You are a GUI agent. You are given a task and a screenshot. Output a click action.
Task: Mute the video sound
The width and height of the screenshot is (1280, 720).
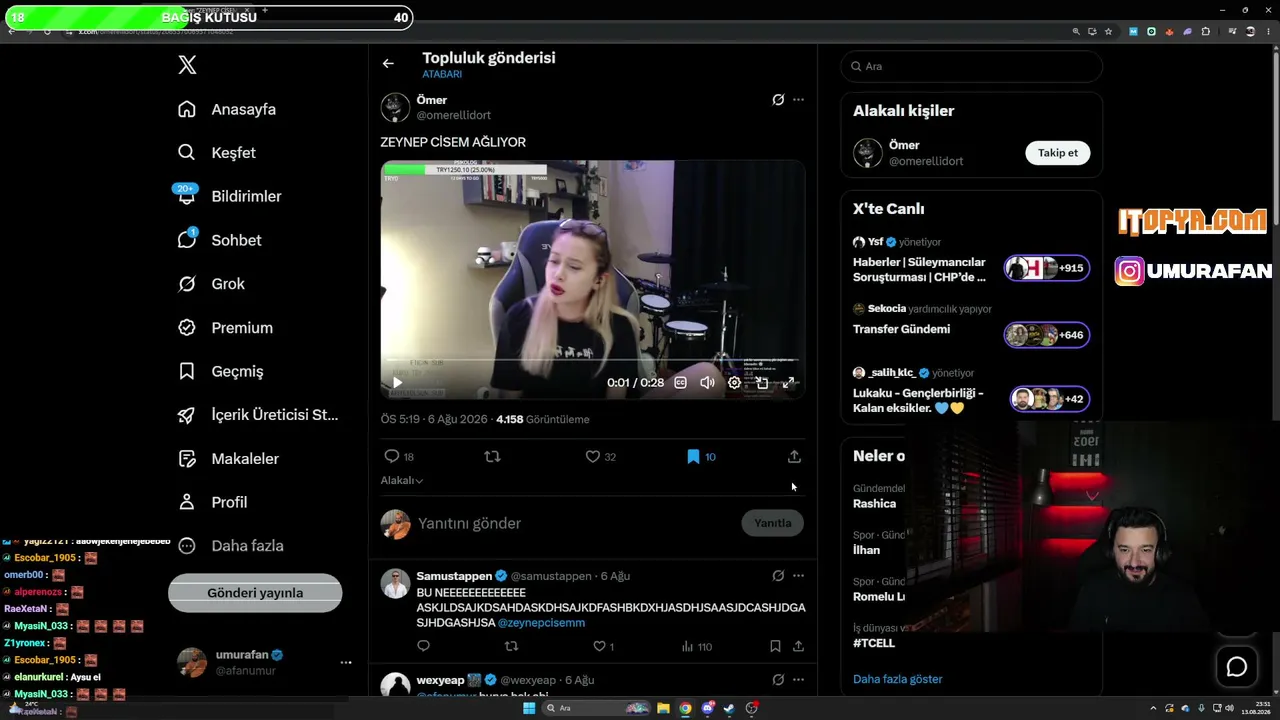tap(707, 382)
